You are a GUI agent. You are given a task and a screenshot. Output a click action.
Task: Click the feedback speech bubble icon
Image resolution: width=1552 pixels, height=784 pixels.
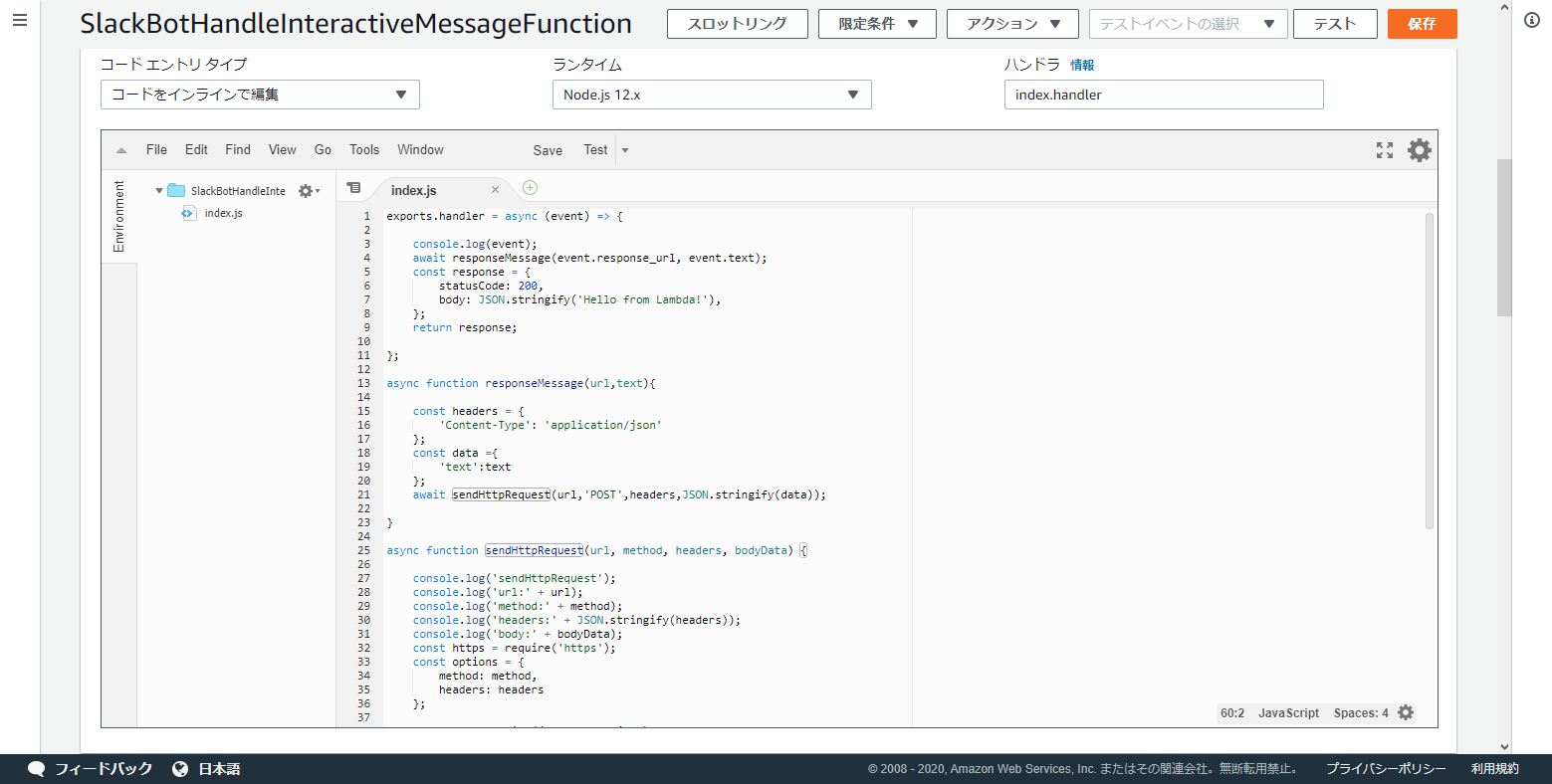coord(37,769)
